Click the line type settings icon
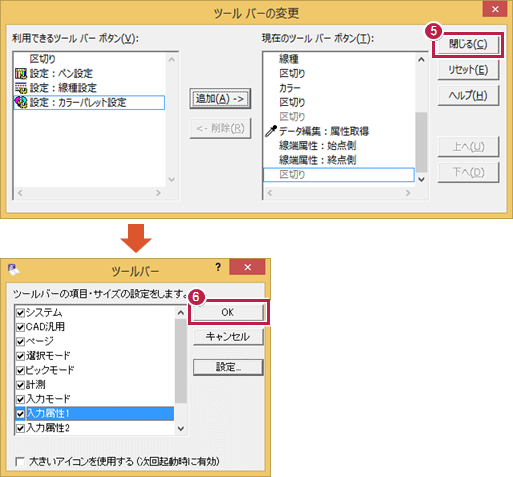The width and height of the screenshot is (513, 477). (x=21, y=88)
